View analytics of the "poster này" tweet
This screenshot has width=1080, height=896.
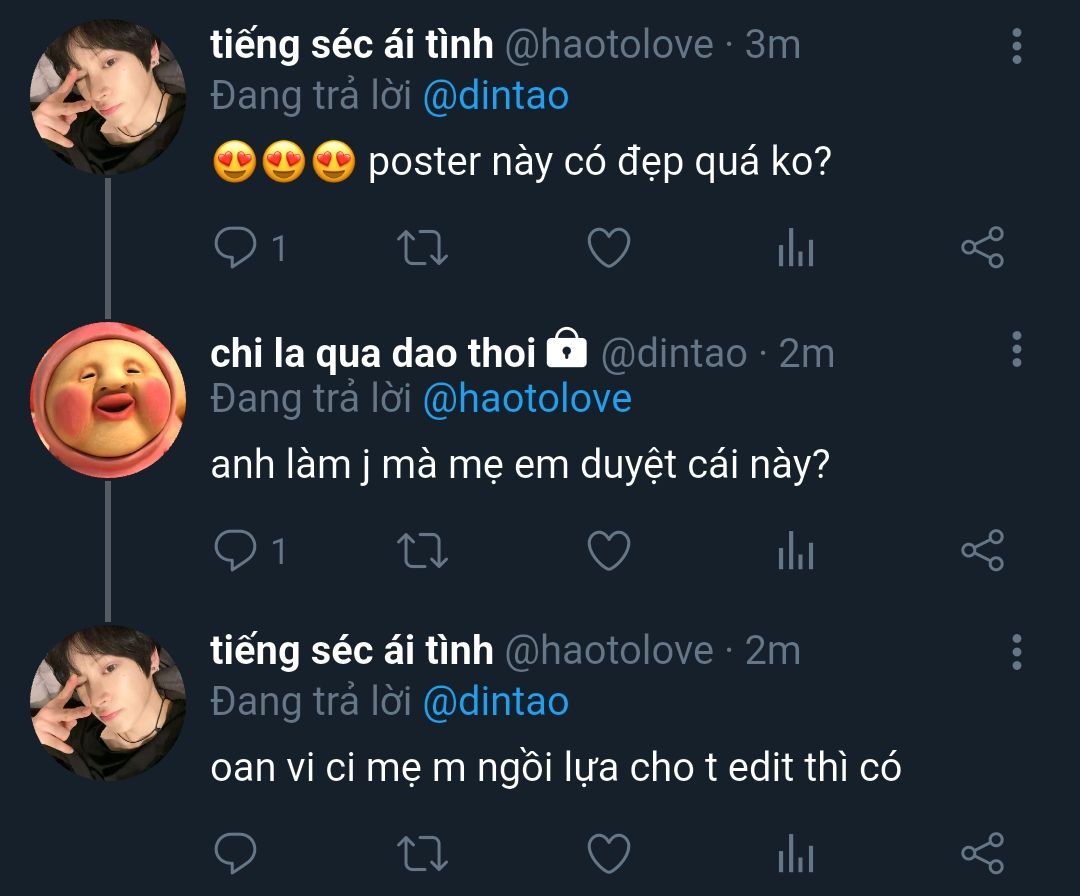(x=796, y=249)
